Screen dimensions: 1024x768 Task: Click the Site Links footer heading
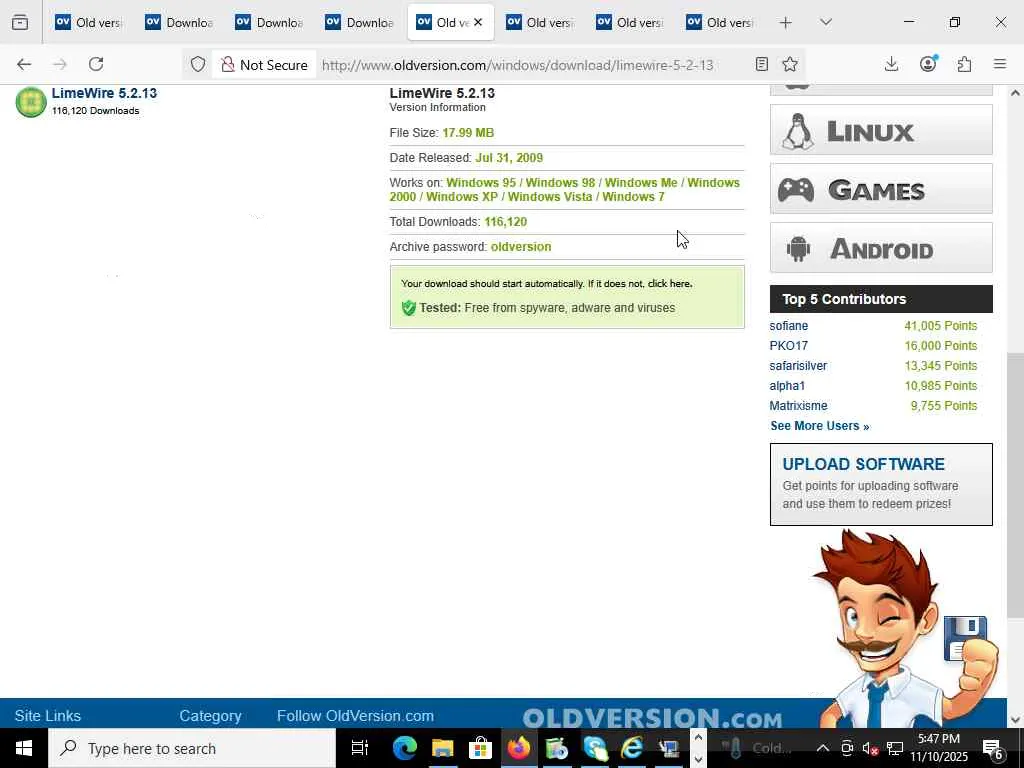48,716
